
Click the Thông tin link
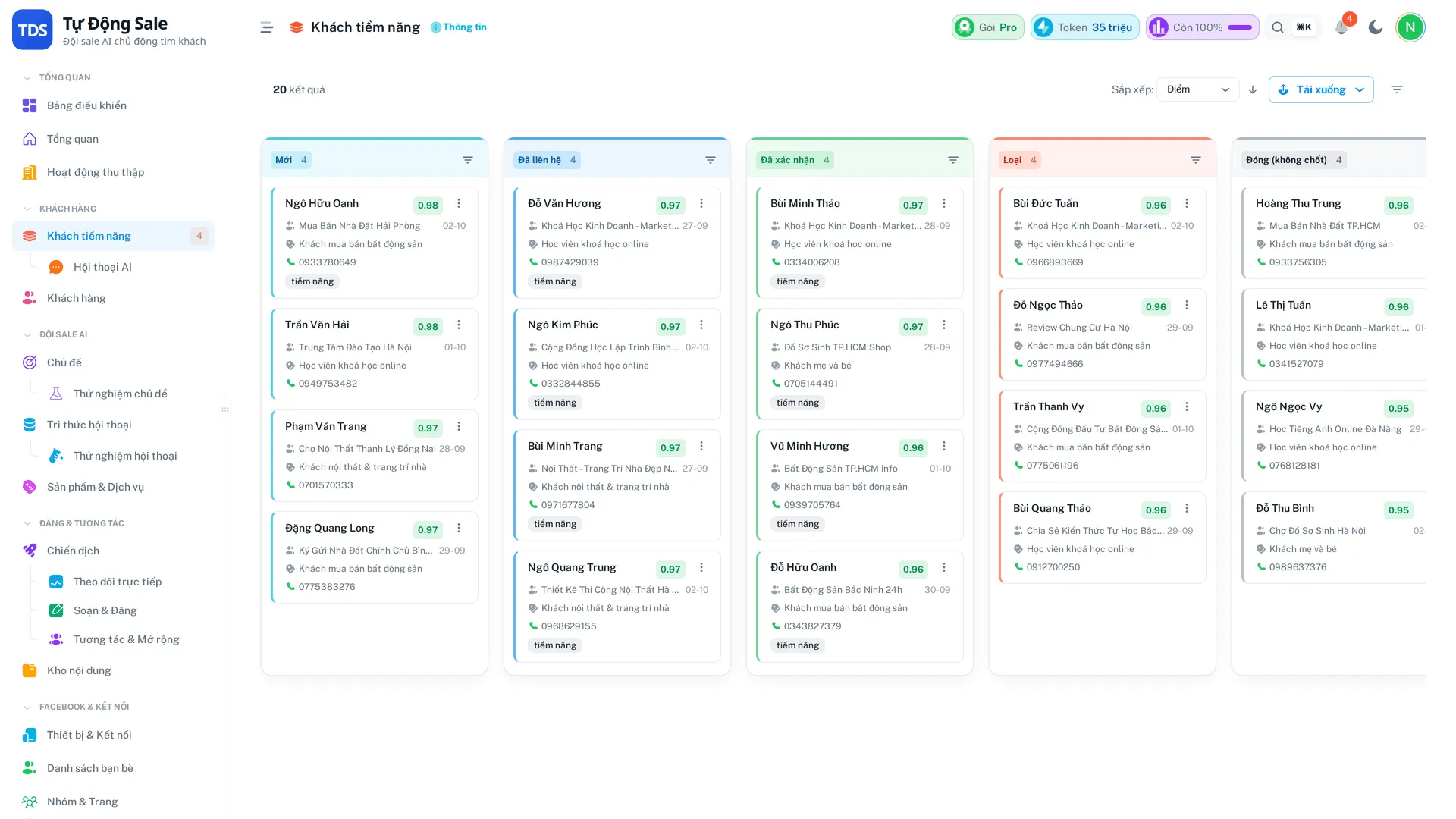click(x=459, y=27)
